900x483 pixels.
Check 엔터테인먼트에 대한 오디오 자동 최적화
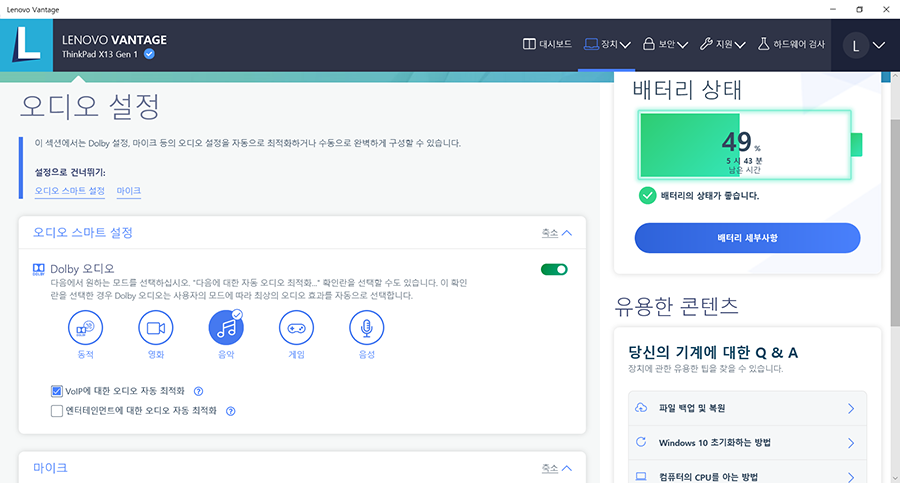[56, 411]
